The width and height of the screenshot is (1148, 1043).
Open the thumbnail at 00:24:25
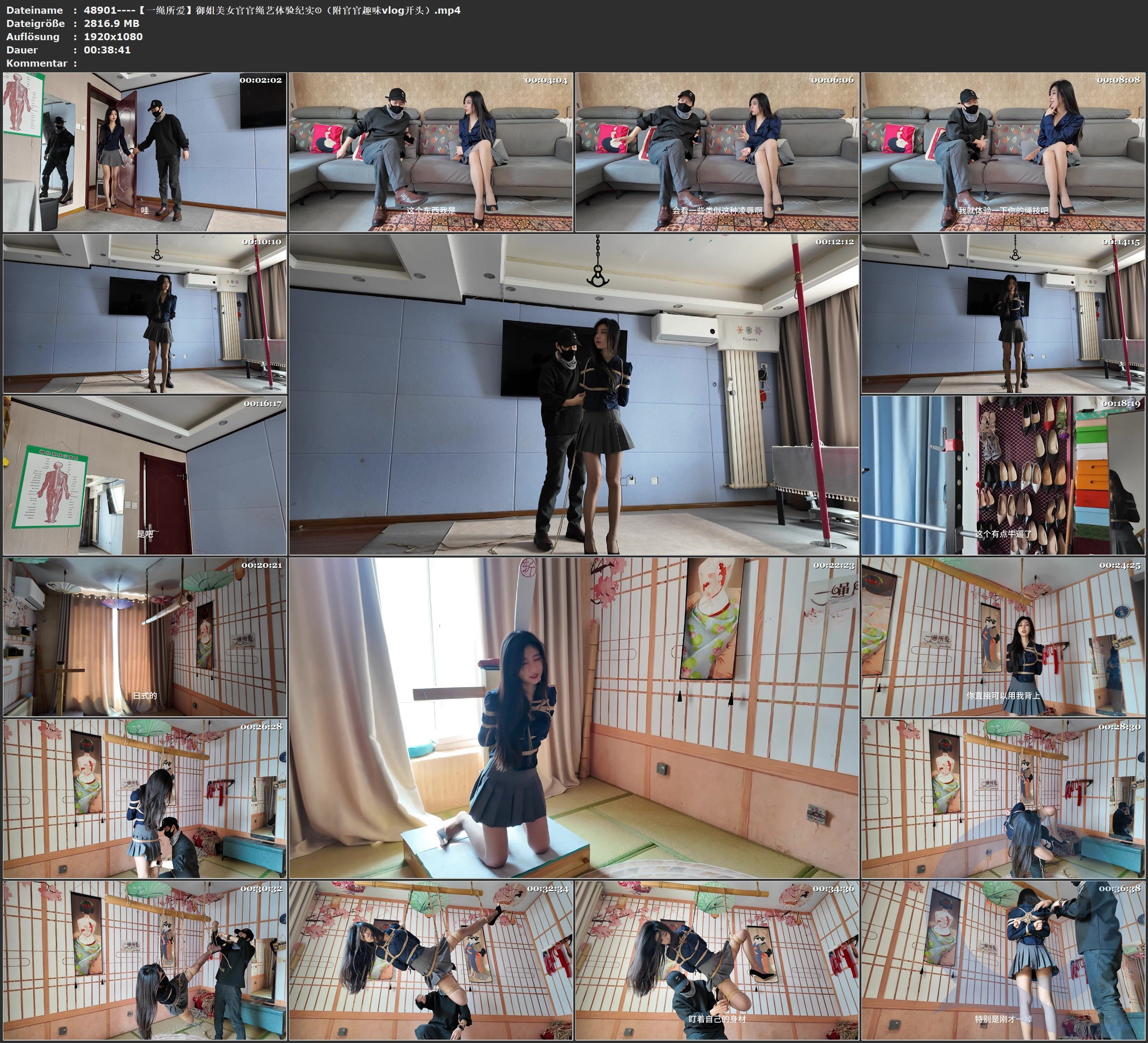[x=1003, y=637]
